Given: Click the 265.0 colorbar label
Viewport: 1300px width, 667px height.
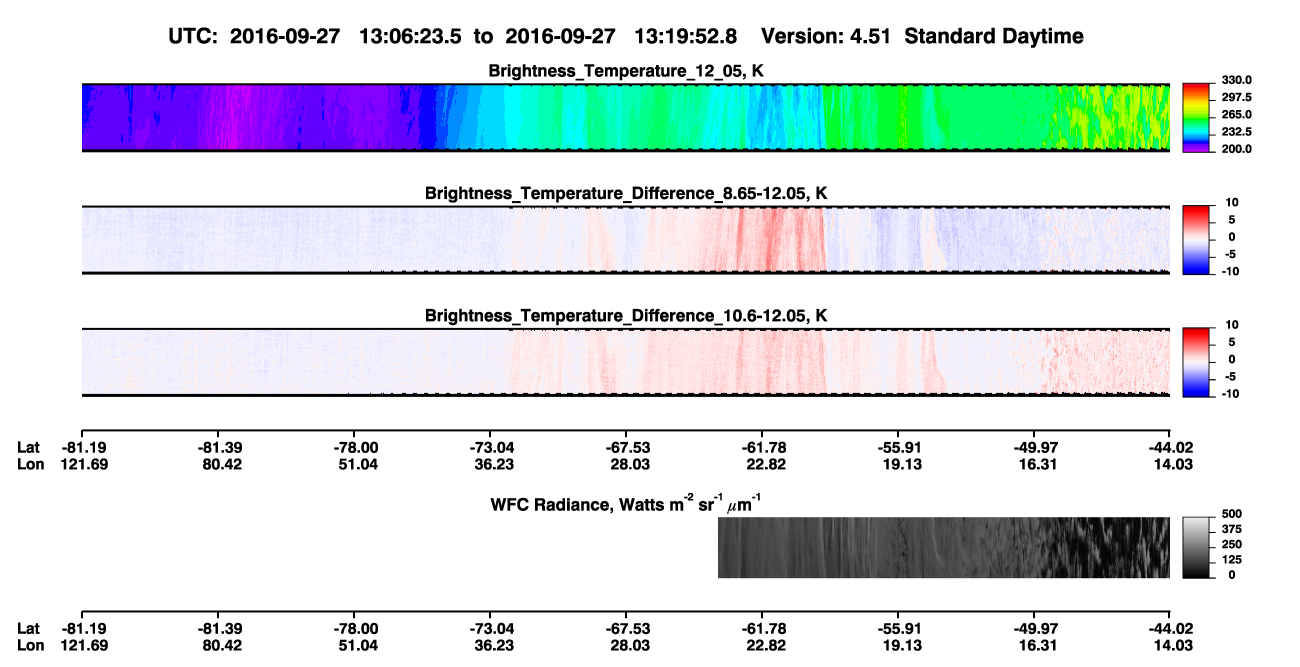Looking at the screenshot, I should pyautogui.click(x=1236, y=114).
